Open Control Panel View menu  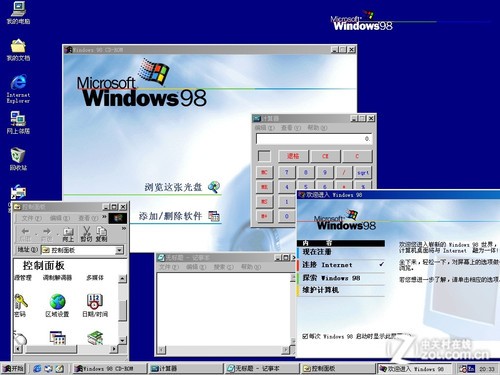click(x=88, y=218)
